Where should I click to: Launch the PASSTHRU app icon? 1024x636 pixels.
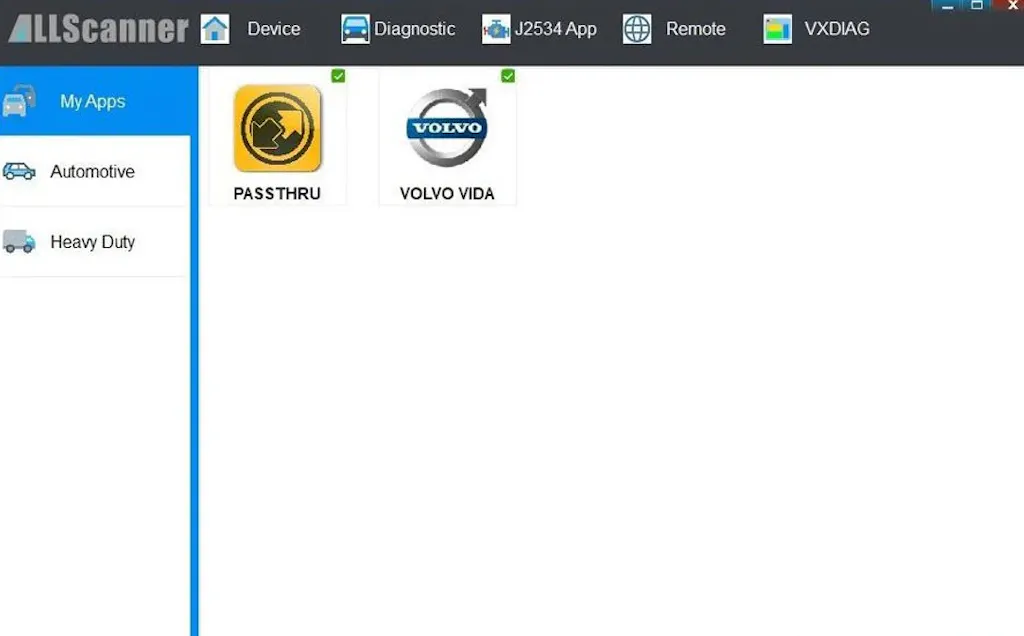coord(277,129)
